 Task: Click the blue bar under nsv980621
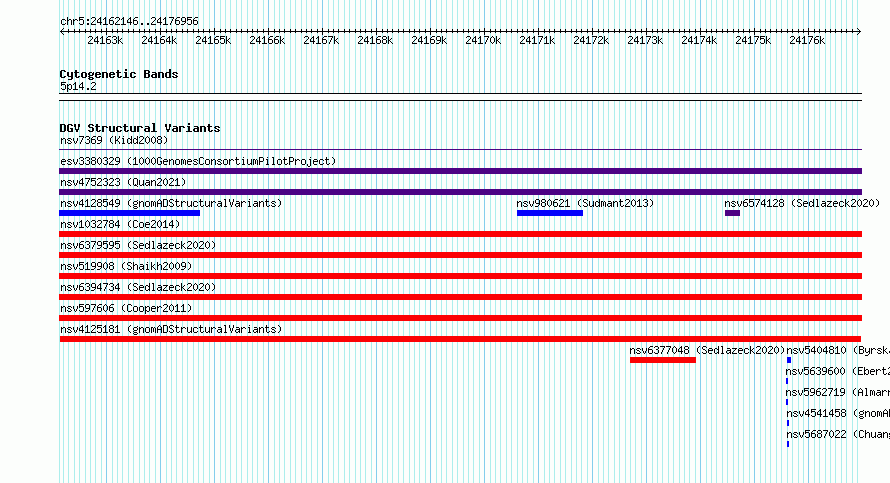click(550, 213)
